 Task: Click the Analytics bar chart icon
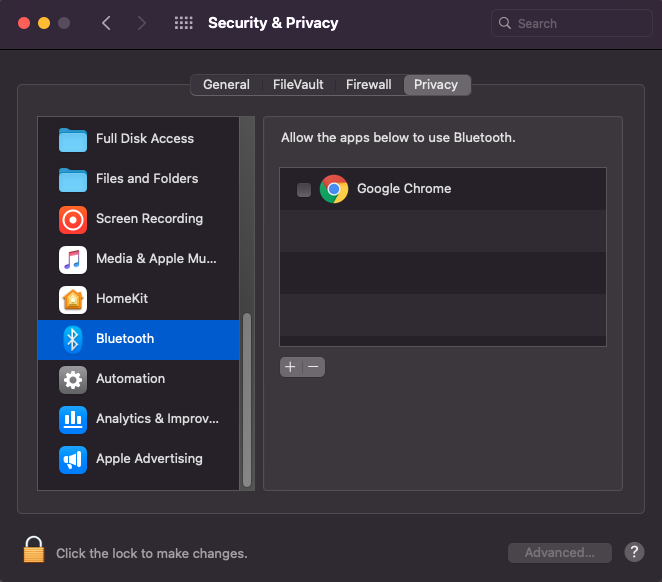73,420
